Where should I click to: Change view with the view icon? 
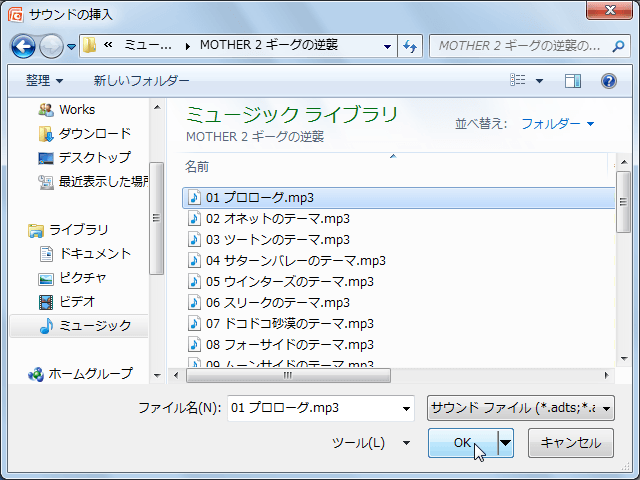518,80
